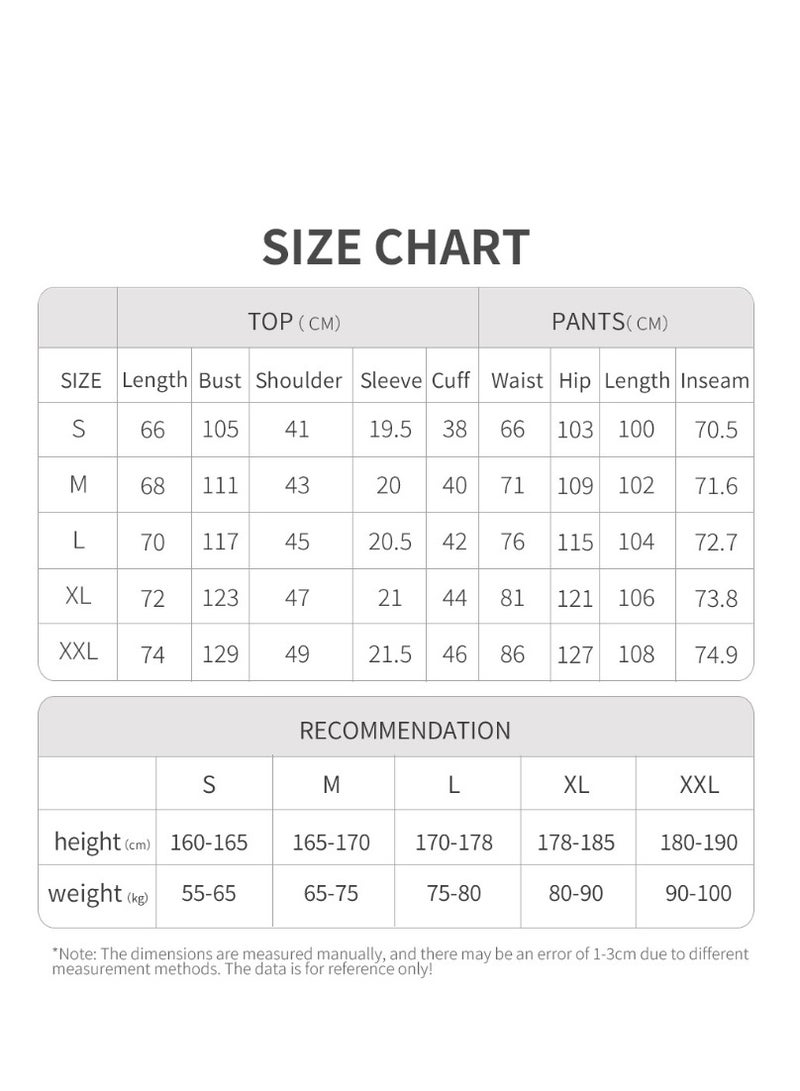Select the M row label in size table
Viewport: 800px width, 1091px height.
[x=79, y=484]
